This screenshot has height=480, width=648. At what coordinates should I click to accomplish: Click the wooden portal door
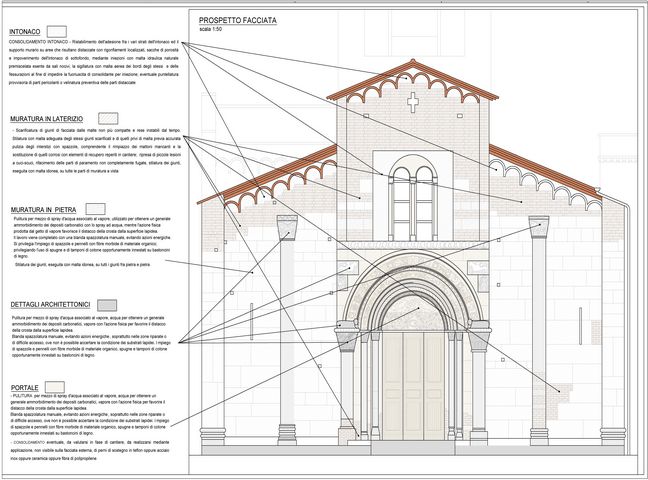click(413, 388)
